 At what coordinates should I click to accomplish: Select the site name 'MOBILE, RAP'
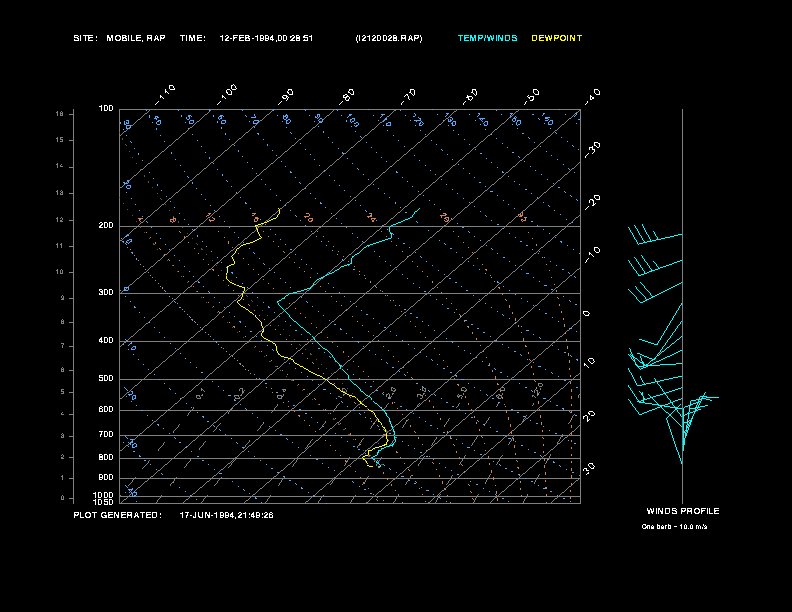coord(136,38)
